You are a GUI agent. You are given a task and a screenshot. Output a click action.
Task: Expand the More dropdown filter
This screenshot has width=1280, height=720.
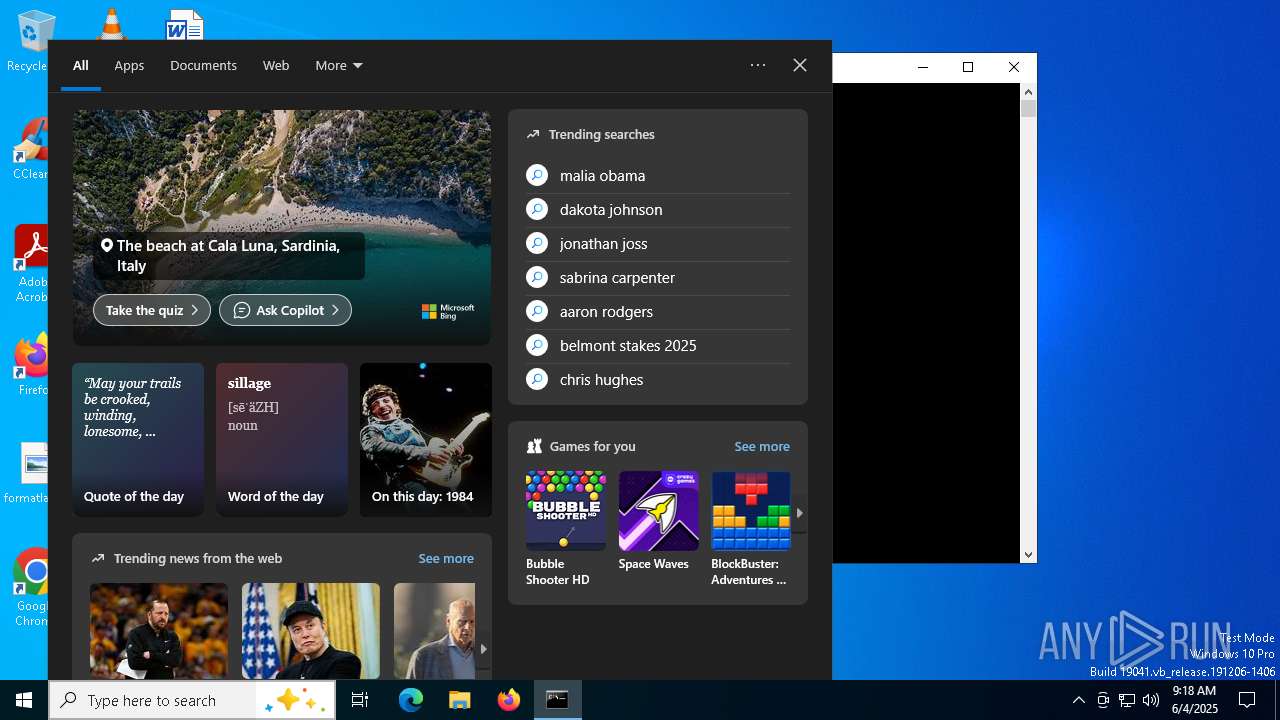pos(339,65)
